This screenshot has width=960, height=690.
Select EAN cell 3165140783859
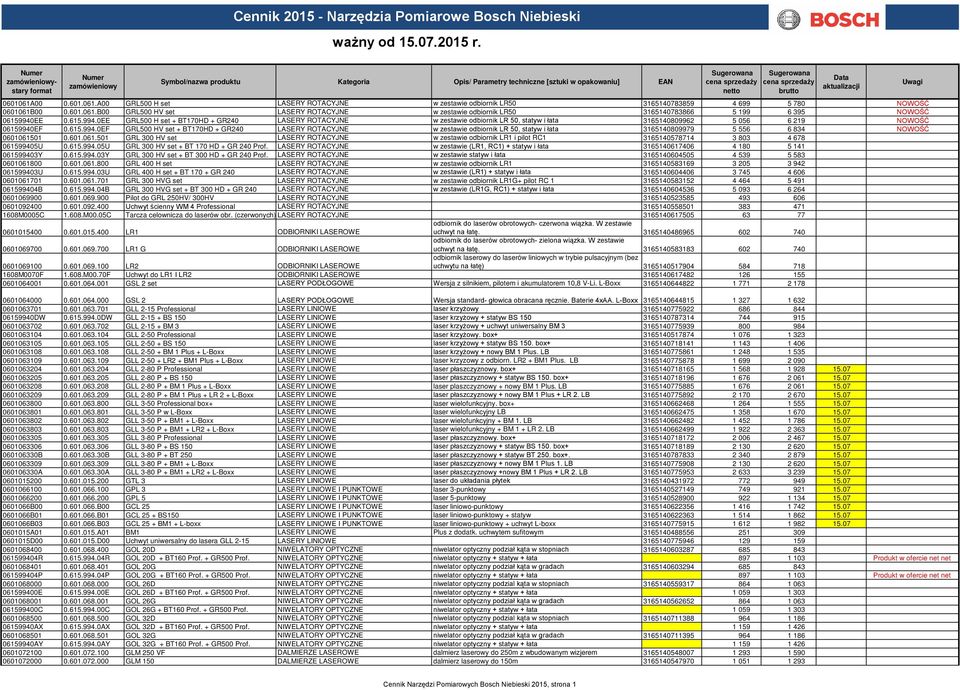coord(671,103)
